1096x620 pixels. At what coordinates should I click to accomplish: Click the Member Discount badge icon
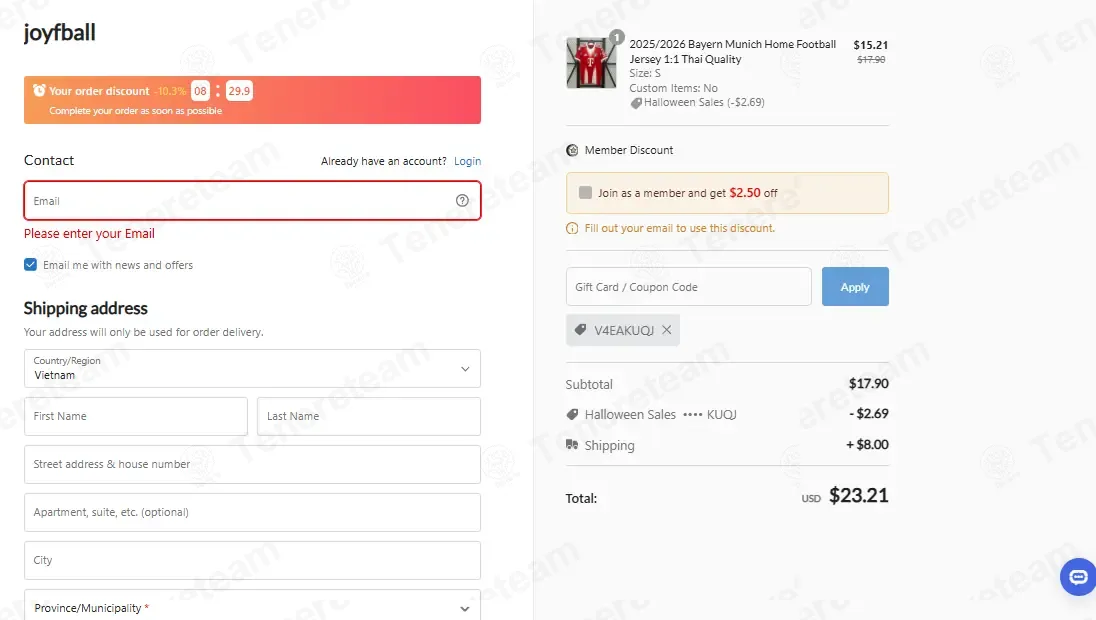(572, 150)
